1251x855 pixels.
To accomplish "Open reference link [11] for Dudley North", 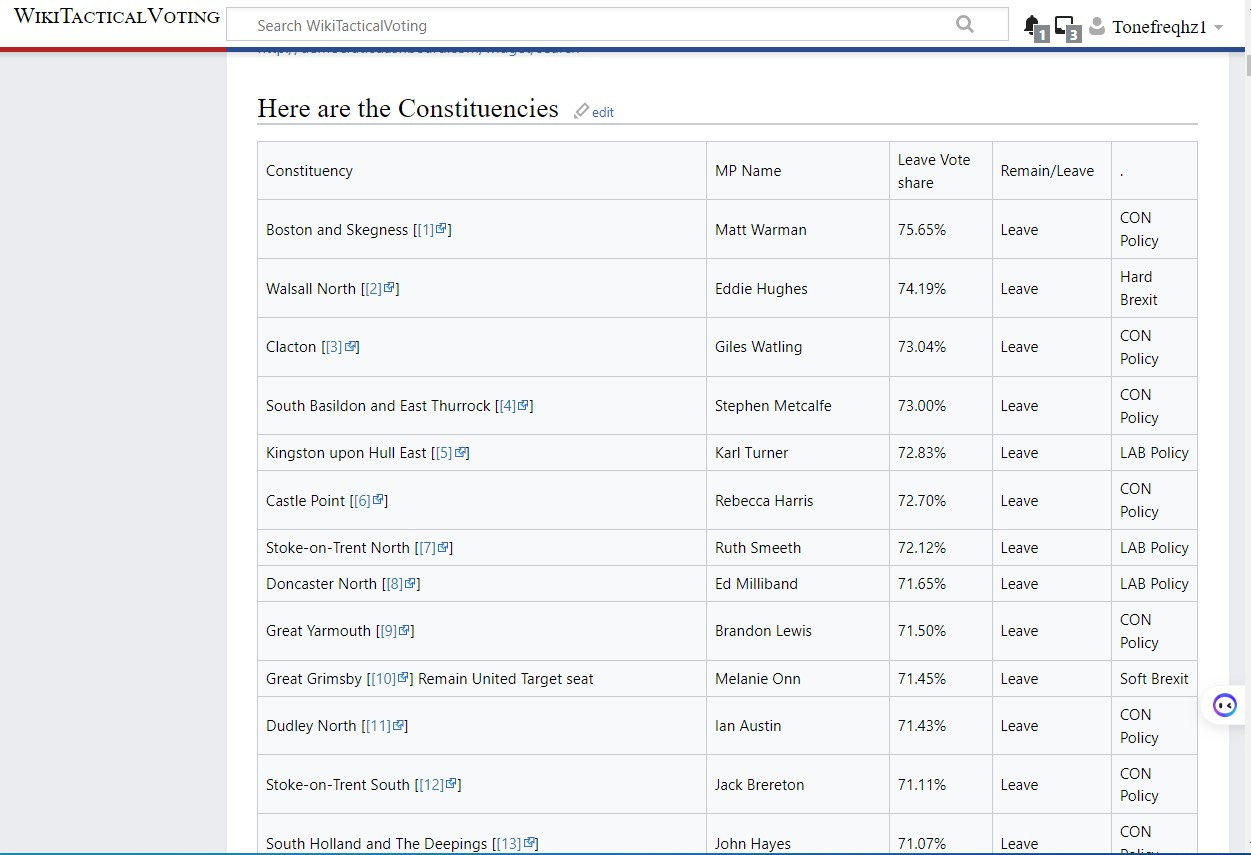I will [x=385, y=726].
